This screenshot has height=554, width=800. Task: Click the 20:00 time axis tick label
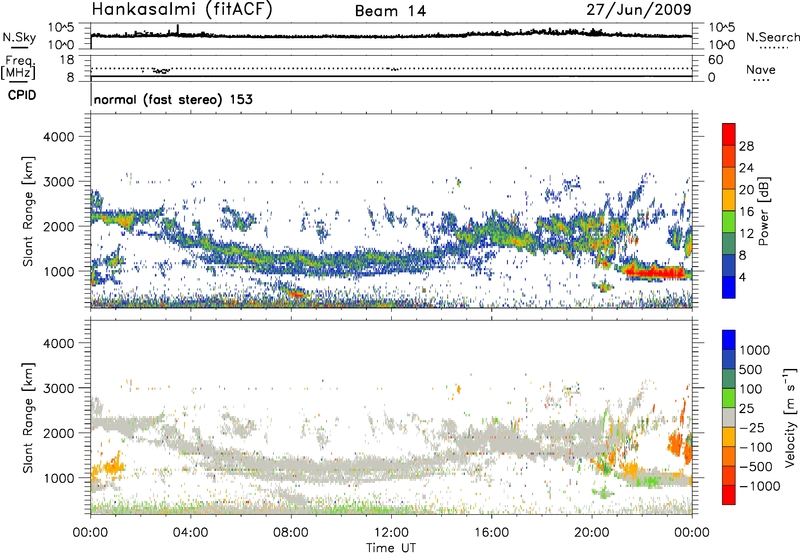tap(591, 533)
